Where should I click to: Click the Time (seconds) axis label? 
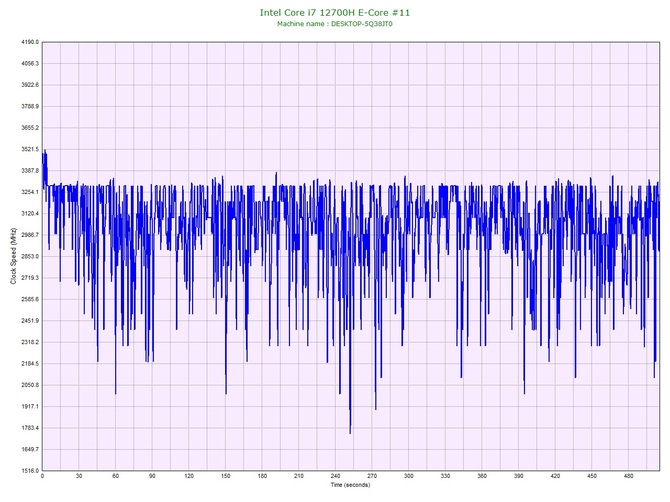pyautogui.click(x=350, y=485)
